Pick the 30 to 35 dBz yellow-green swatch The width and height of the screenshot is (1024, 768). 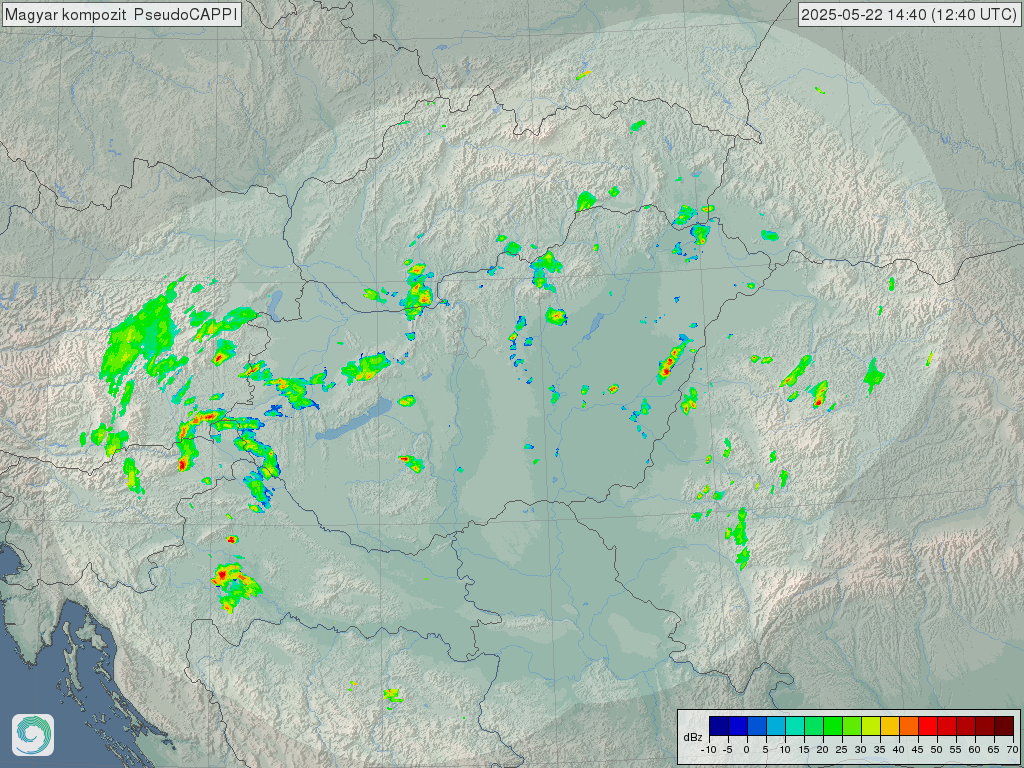871,726
